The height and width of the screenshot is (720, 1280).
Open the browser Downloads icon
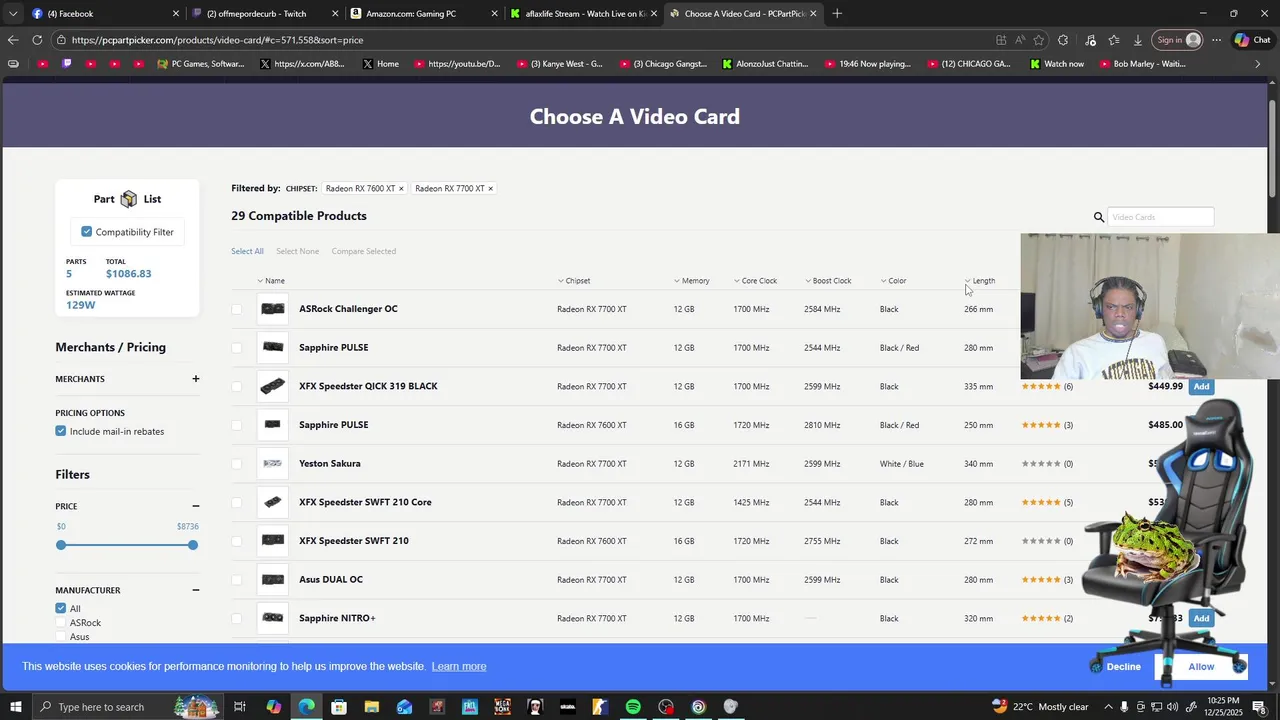[x=1138, y=40]
